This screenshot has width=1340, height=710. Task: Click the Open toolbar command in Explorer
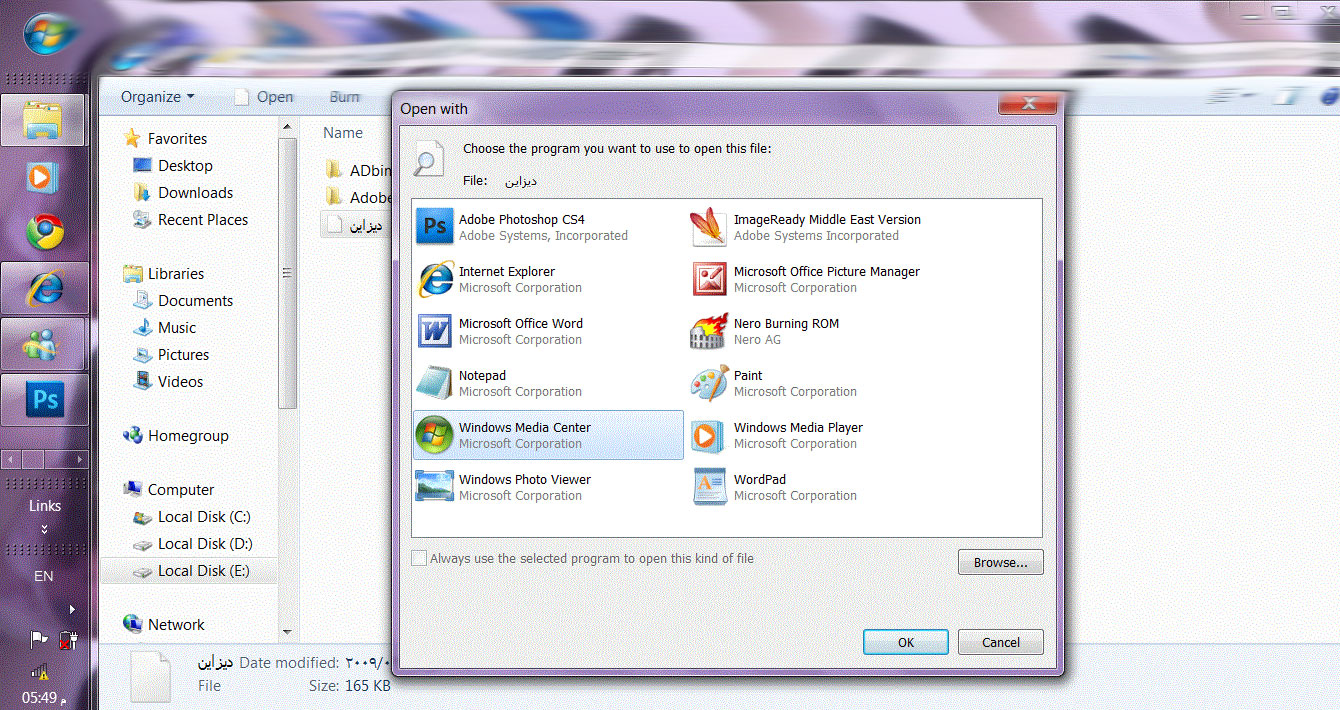click(x=264, y=97)
